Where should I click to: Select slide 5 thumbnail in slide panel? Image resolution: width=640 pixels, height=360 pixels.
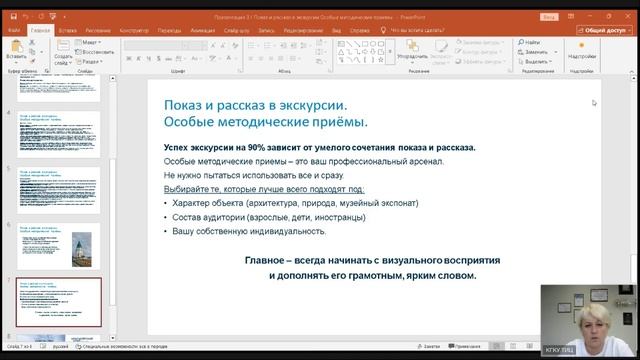pyautogui.click(x=58, y=190)
